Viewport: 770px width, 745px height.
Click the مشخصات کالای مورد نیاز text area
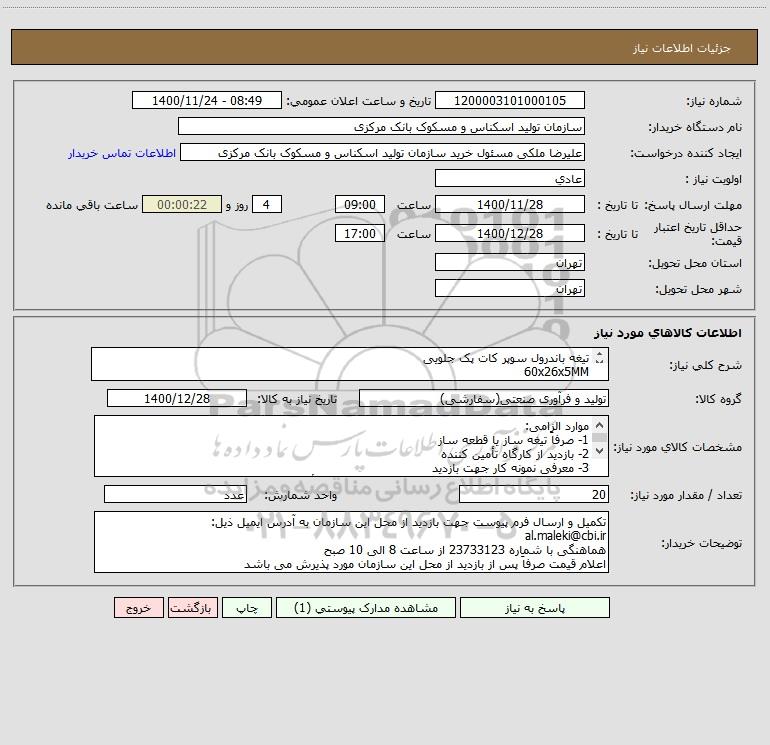[351, 446]
